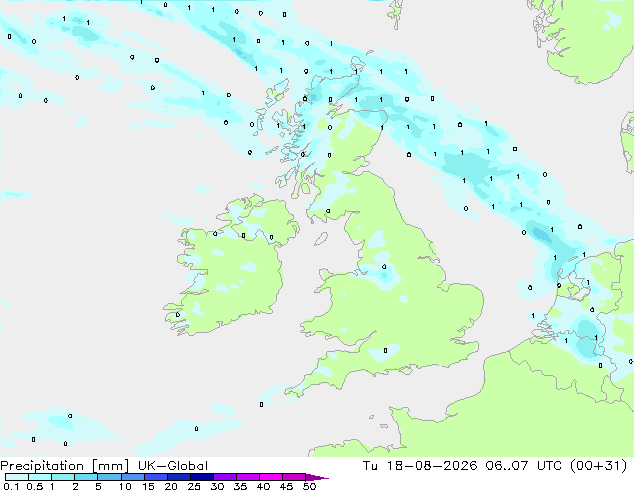Click the '10' legend scale label
Viewport: 634px width, 490px height.
click(125, 486)
